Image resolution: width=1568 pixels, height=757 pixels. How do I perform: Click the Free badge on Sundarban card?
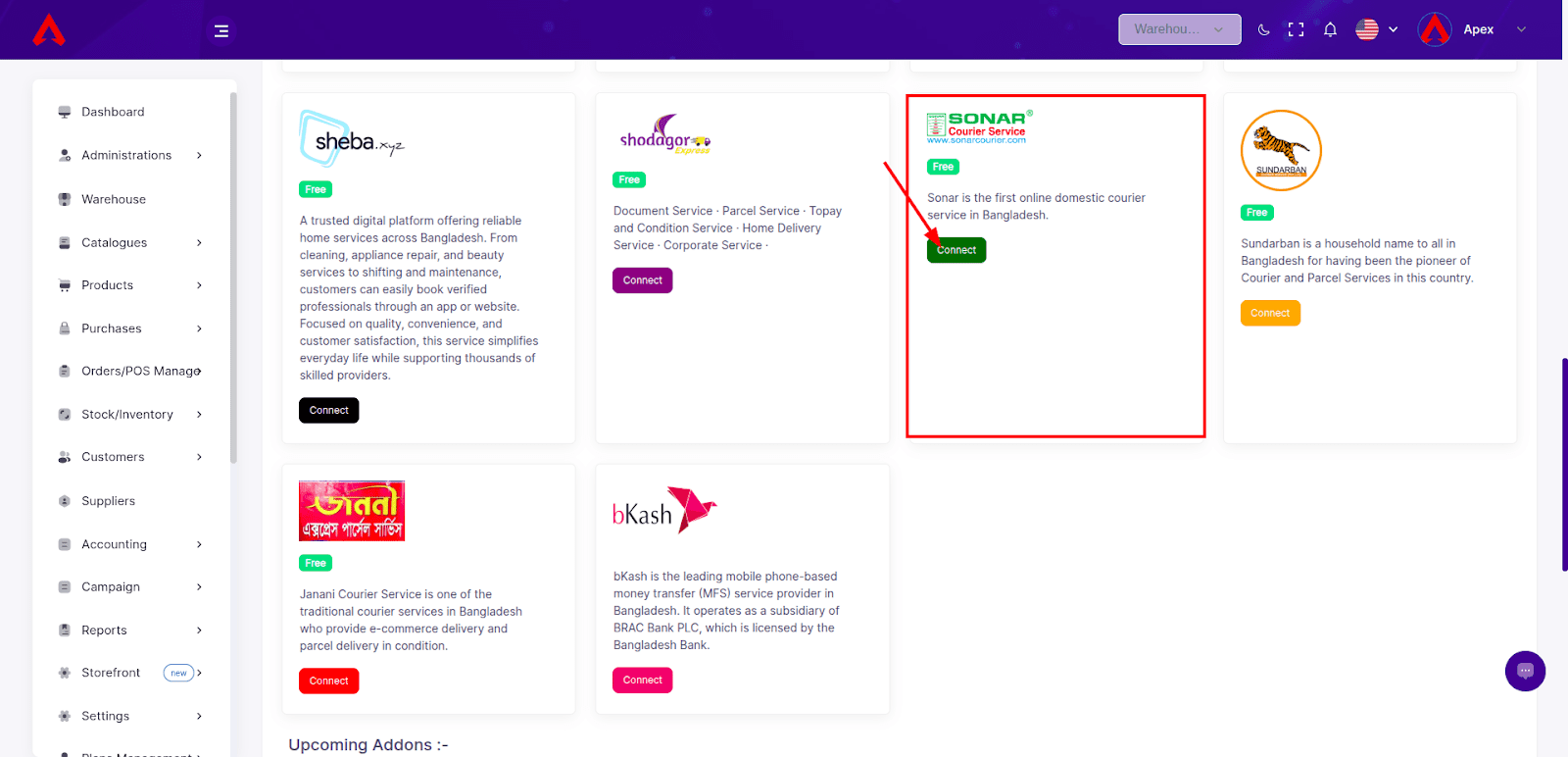pyautogui.click(x=1256, y=213)
